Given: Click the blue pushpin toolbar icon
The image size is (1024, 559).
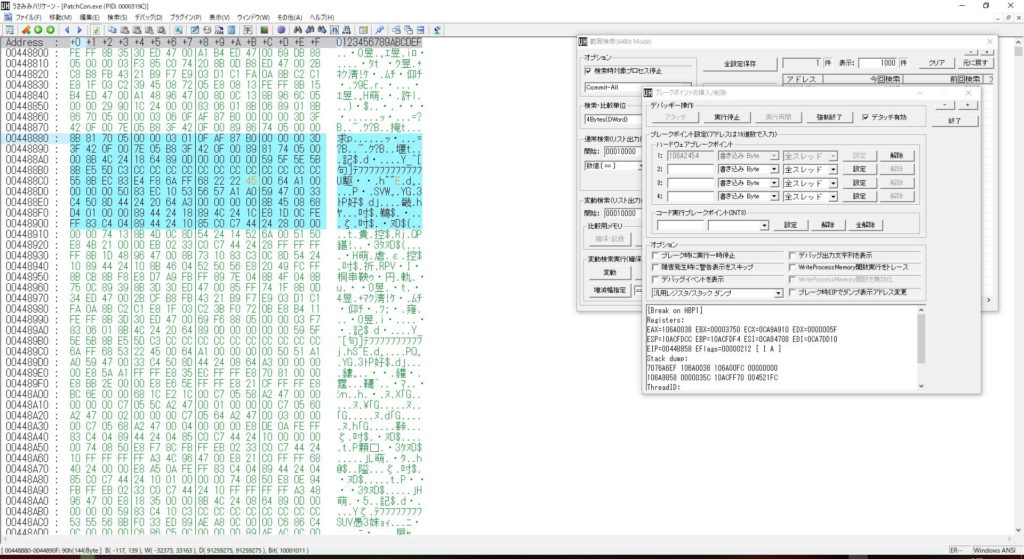Looking at the screenshot, I should tap(379, 30).
